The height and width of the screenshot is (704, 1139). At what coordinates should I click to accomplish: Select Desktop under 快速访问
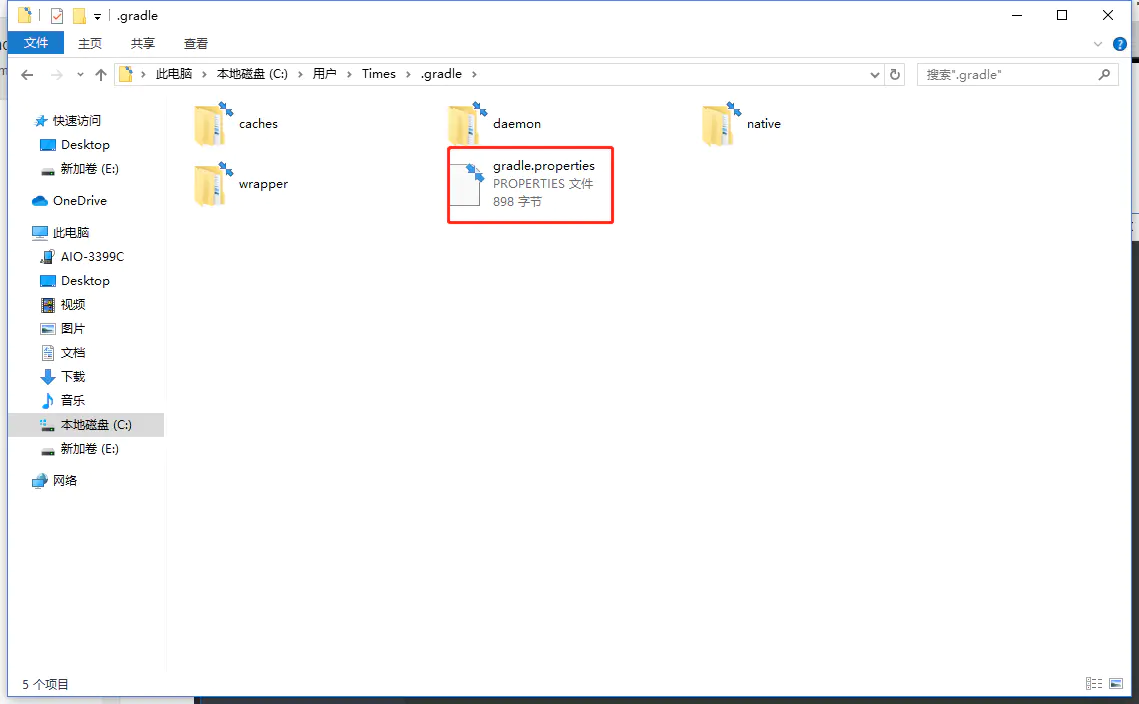[85, 145]
